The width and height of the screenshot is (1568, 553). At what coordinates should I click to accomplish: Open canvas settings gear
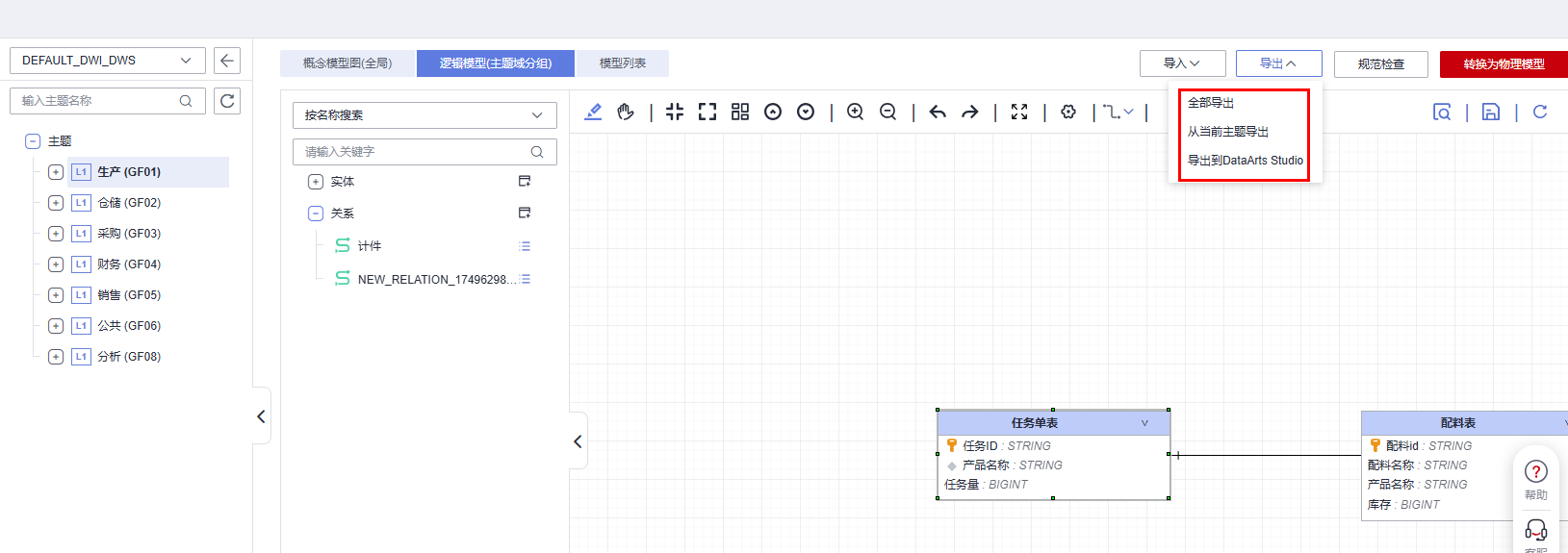click(x=1068, y=112)
